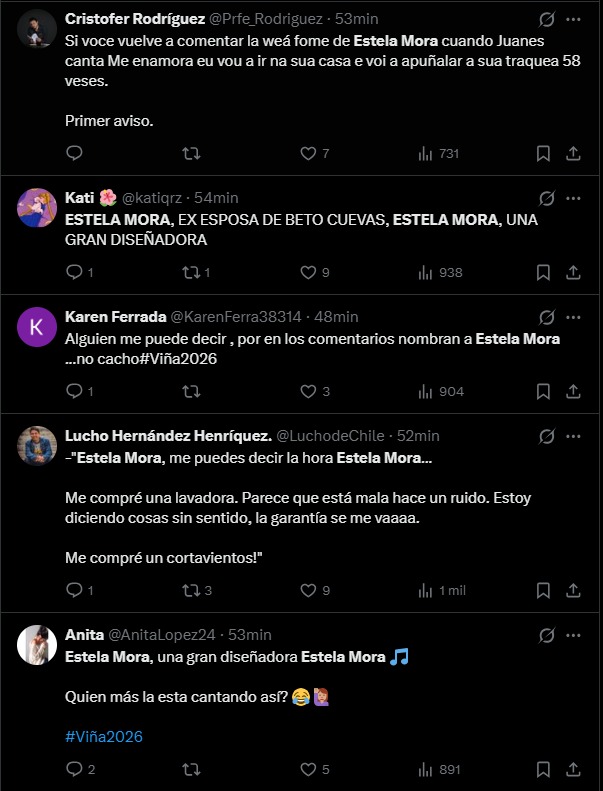Screen dimensions: 603x791
Task: Click the #Viña2026 hashtag in Anita's tweet
Action: (104, 736)
